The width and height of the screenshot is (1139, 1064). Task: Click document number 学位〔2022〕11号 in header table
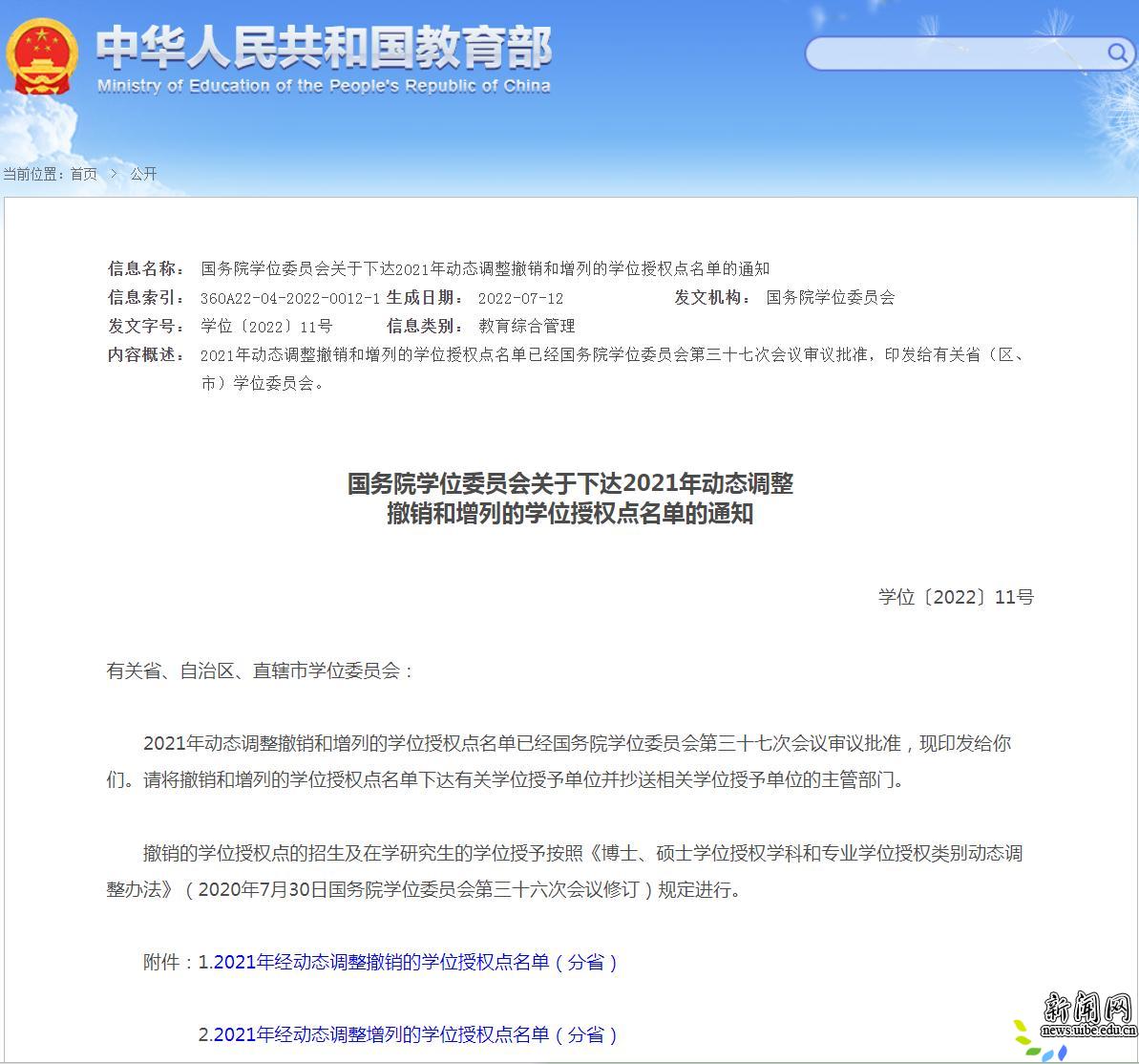pos(265,327)
